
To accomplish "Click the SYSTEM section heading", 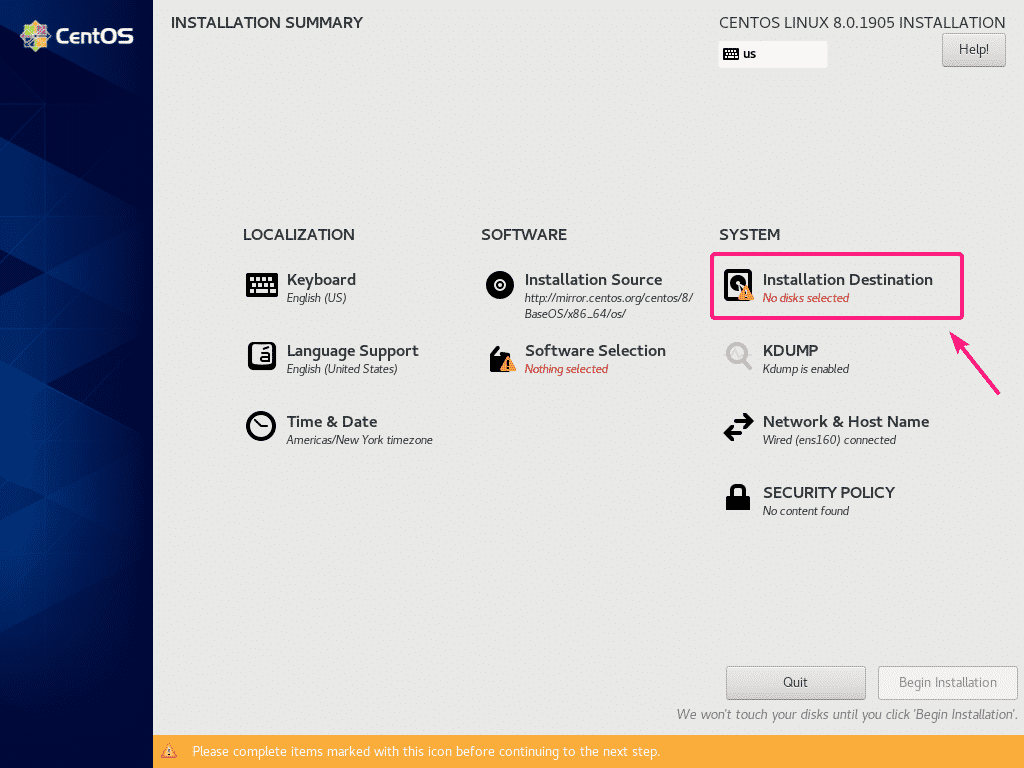I will 749,234.
